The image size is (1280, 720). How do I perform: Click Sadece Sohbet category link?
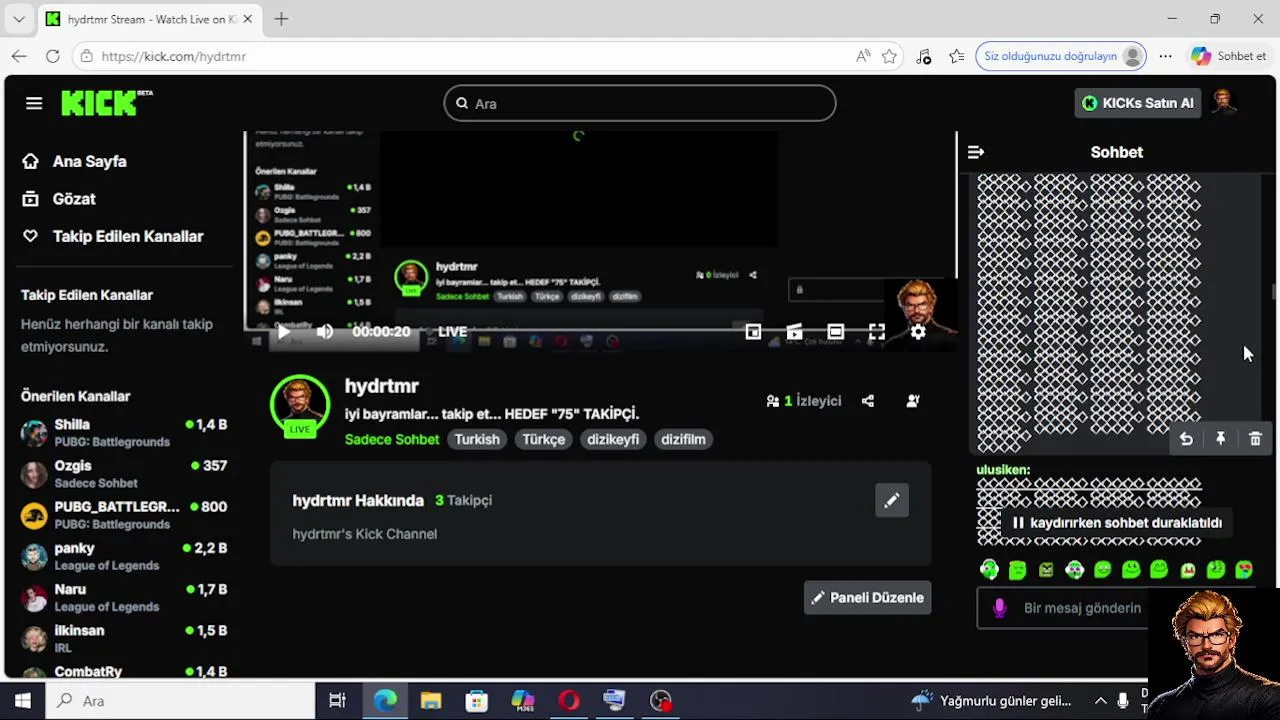click(x=392, y=439)
